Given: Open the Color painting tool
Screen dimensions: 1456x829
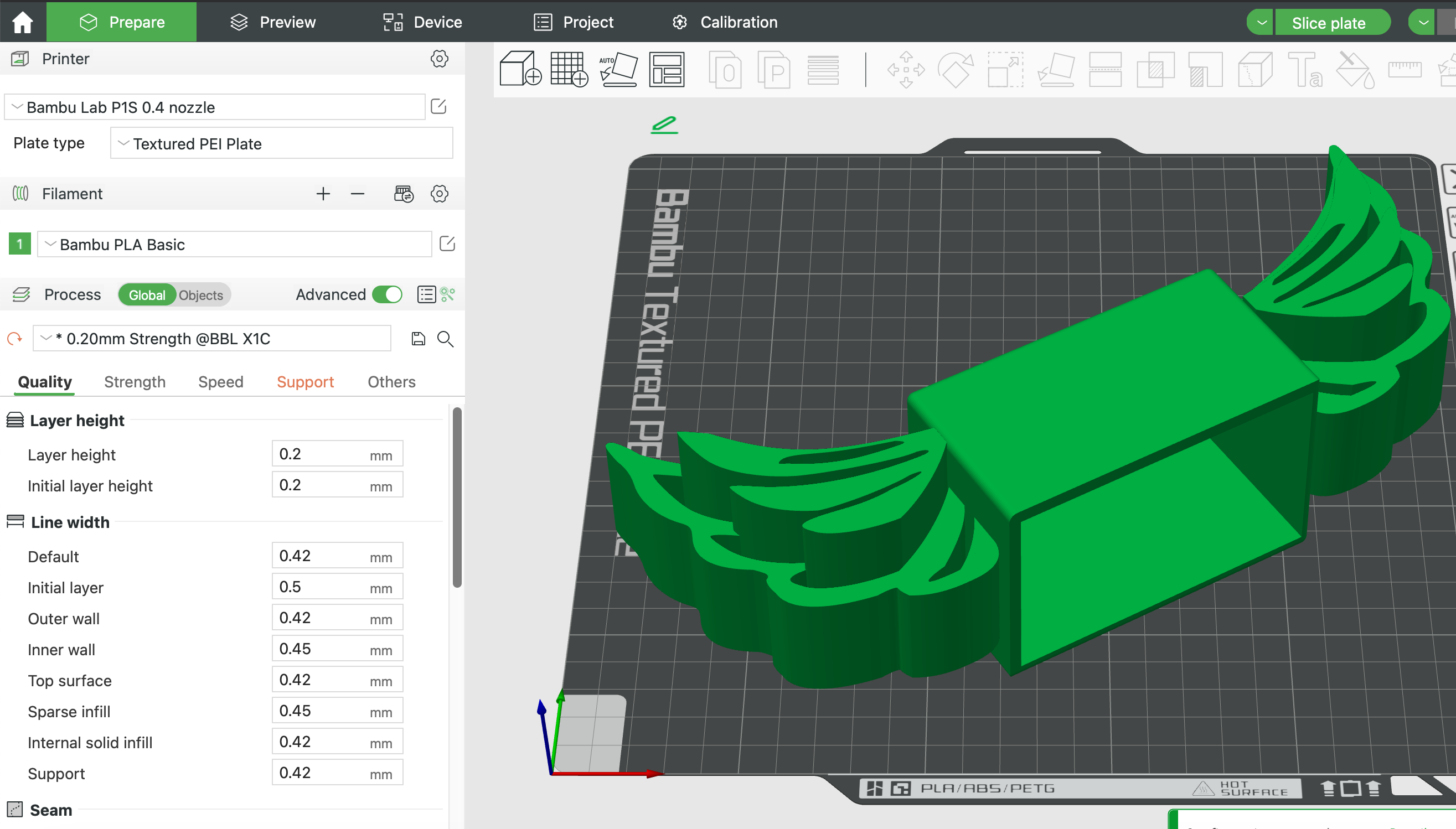Looking at the screenshot, I should pyautogui.click(x=1355, y=70).
